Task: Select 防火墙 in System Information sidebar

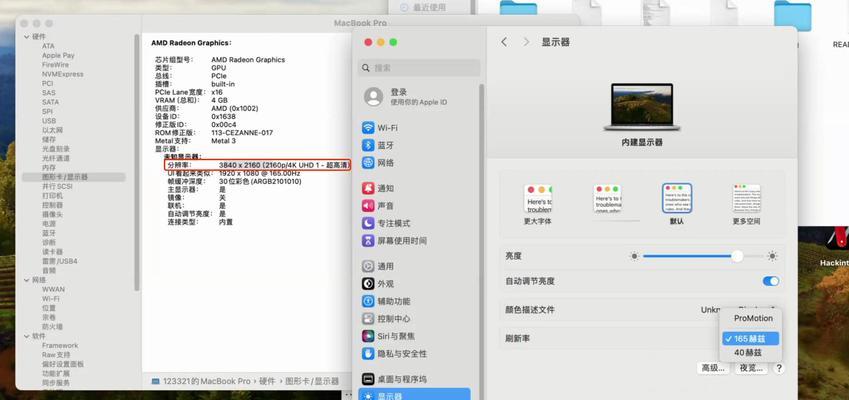Action: point(53,326)
